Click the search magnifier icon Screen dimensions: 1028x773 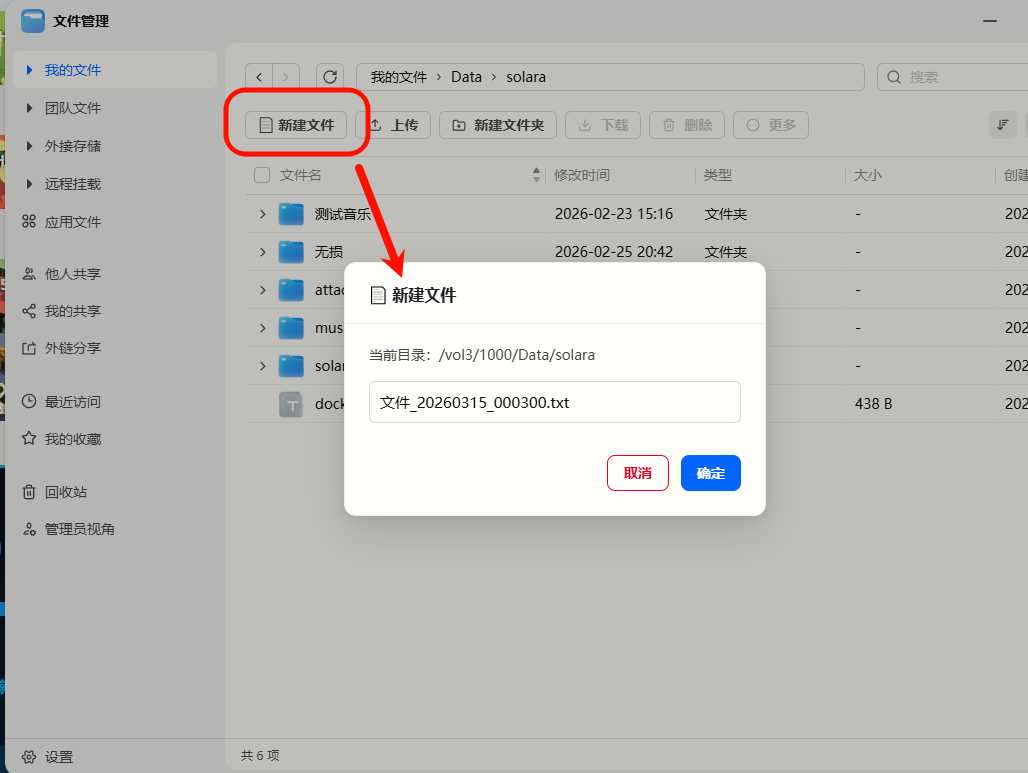[x=894, y=77]
